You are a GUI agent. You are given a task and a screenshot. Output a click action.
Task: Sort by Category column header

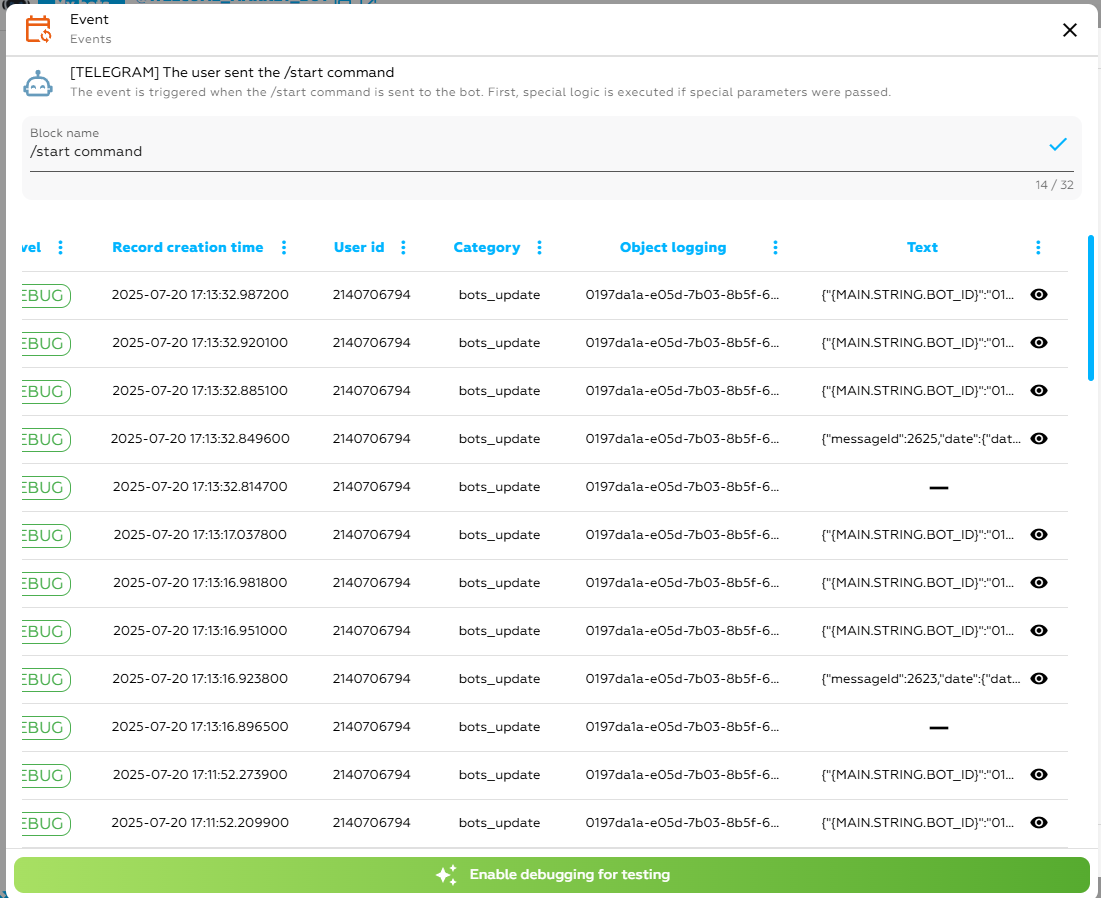(487, 247)
